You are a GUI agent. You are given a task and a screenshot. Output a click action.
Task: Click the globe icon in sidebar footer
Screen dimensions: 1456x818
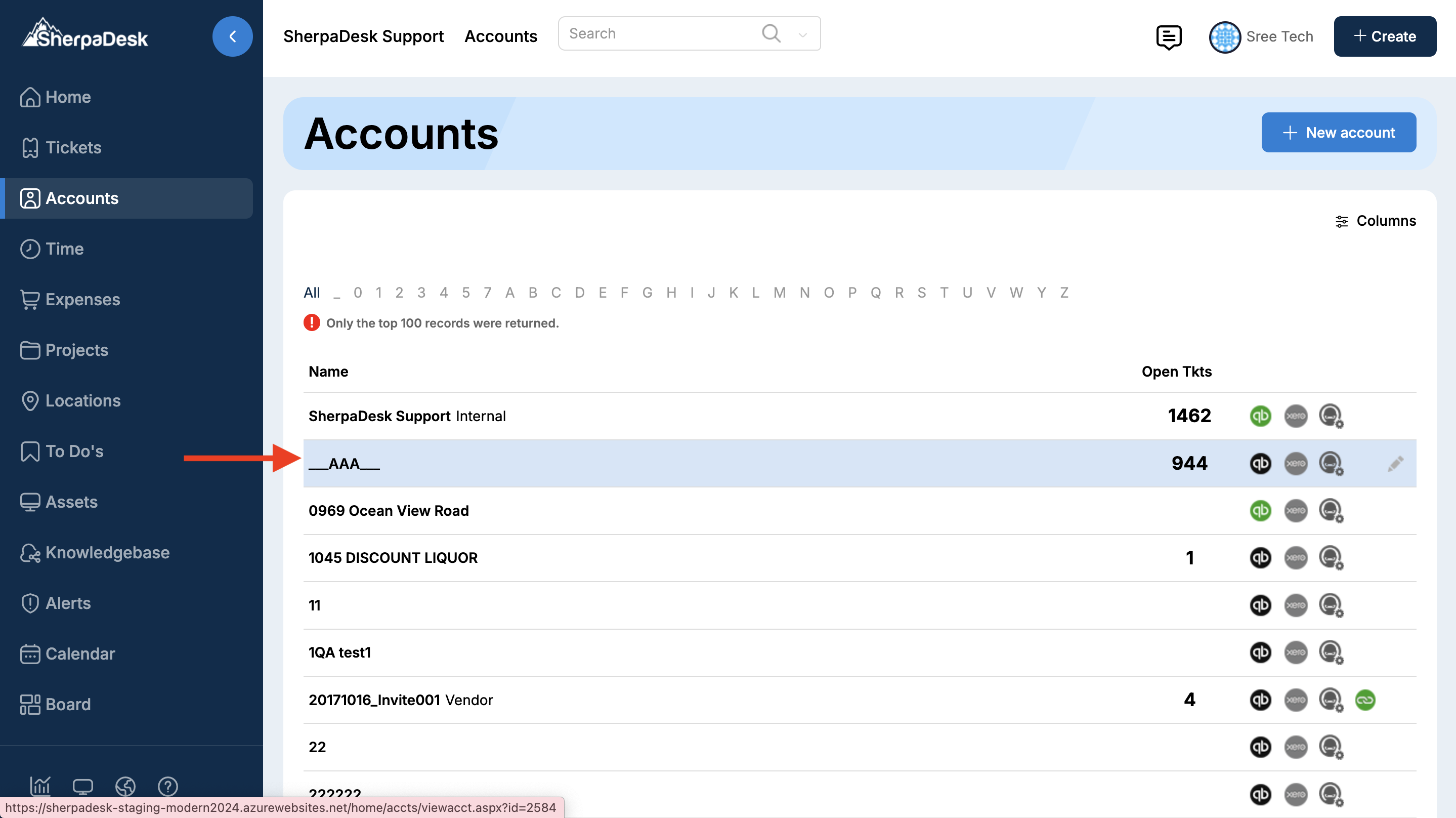pyautogui.click(x=125, y=786)
